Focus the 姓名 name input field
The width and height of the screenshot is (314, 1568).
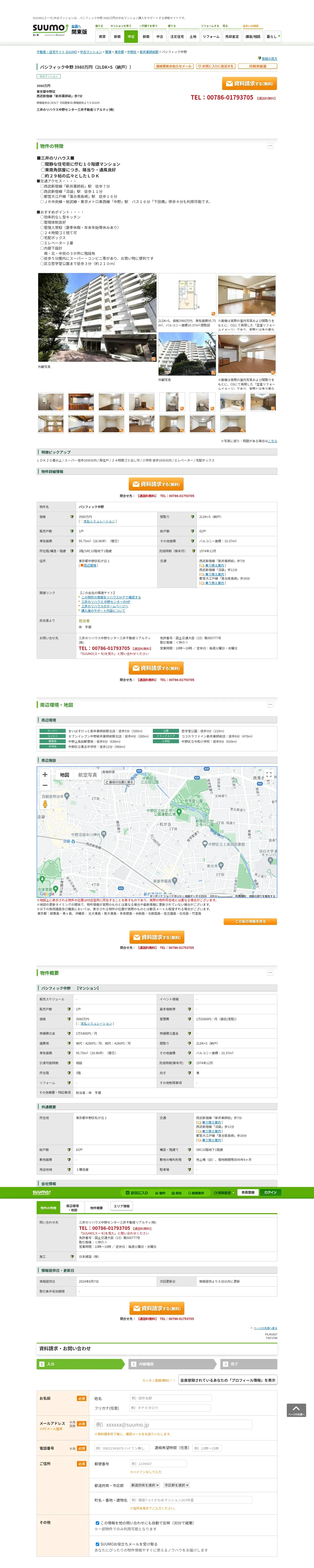pyautogui.click(x=170, y=1398)
